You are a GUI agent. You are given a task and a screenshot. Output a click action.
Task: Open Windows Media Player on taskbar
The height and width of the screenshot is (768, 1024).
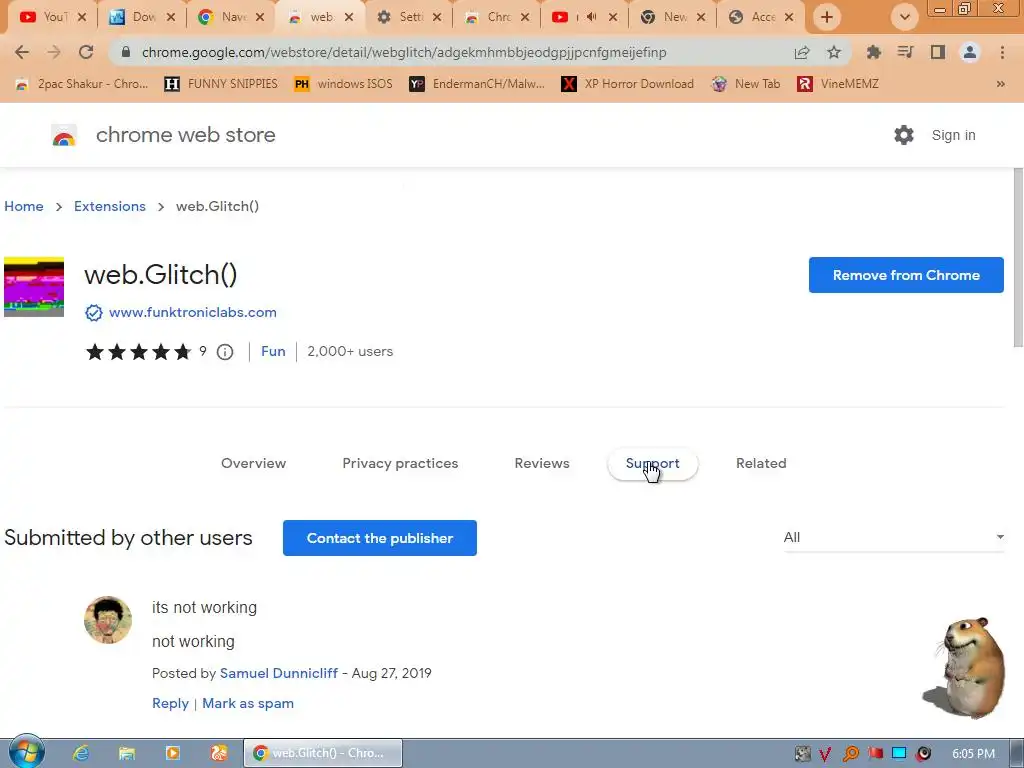click(x=173, y=753)
